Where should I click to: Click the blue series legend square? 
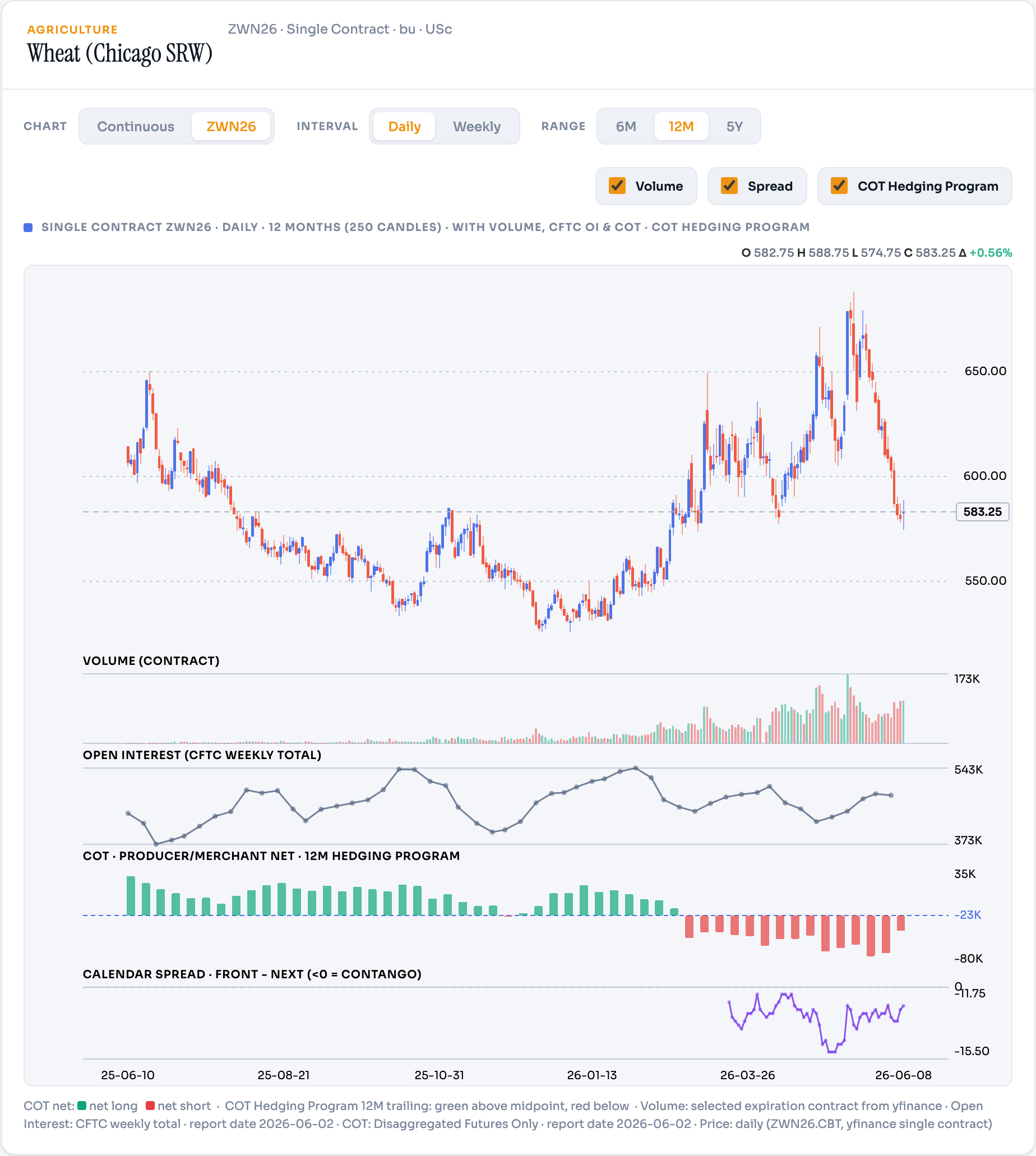pos(28,228)
